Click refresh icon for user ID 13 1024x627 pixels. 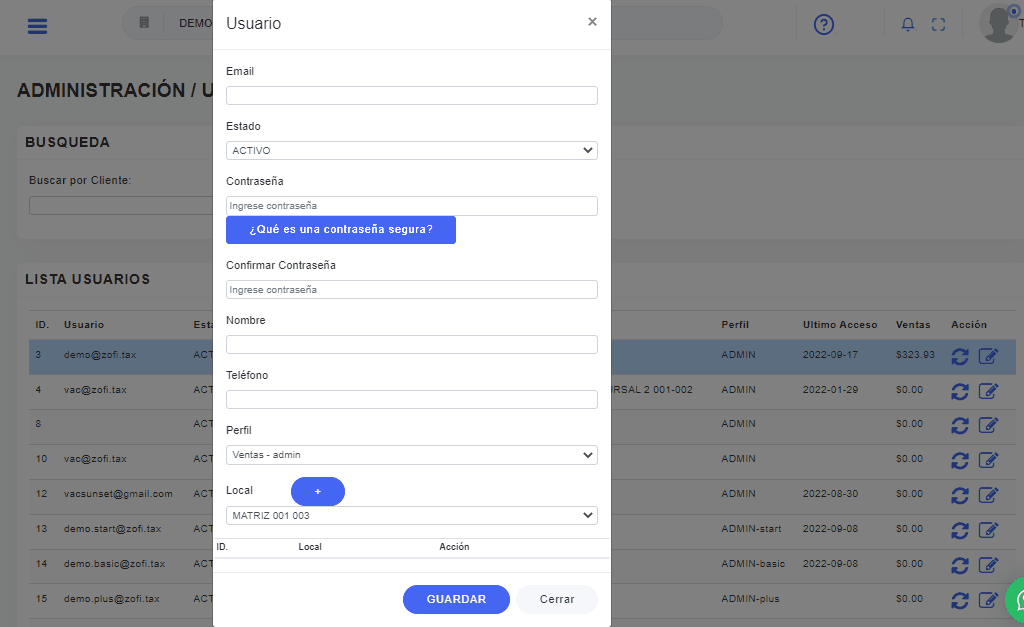(960, 529)
